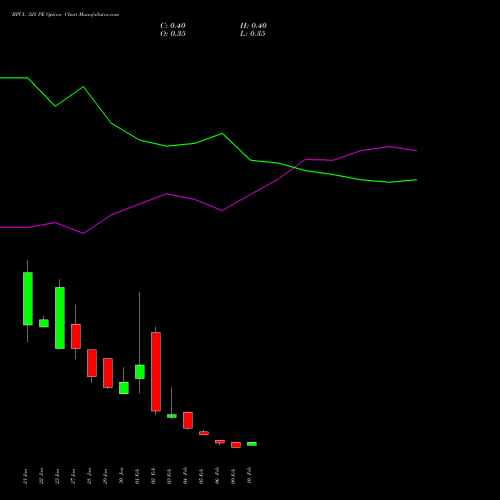Select the red candle above 27 Jan

76,336
